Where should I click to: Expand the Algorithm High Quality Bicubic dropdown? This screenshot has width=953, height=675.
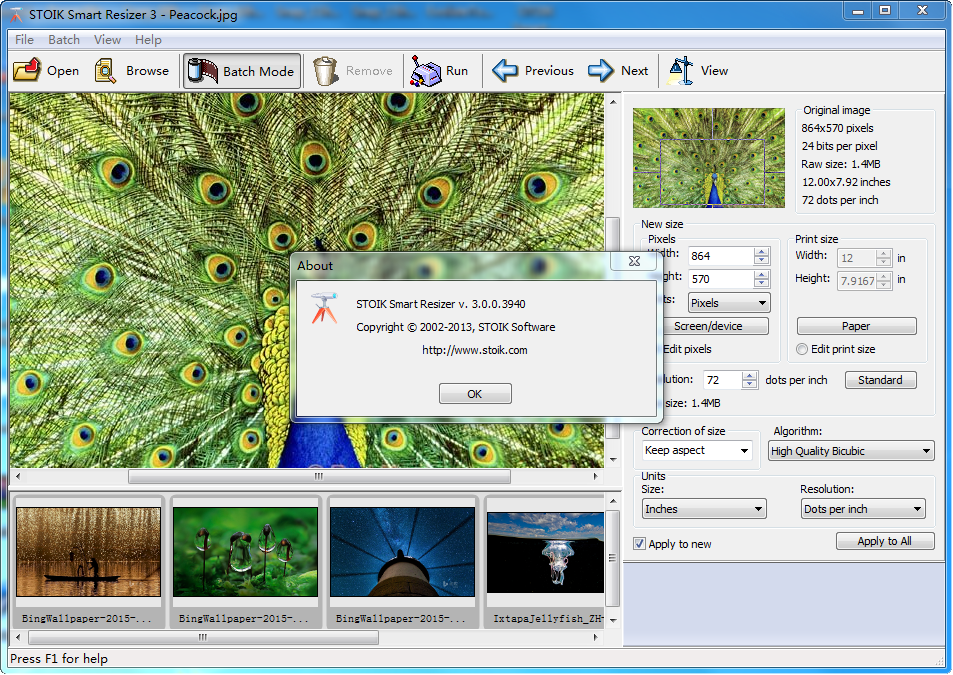[x=850, y=451]
